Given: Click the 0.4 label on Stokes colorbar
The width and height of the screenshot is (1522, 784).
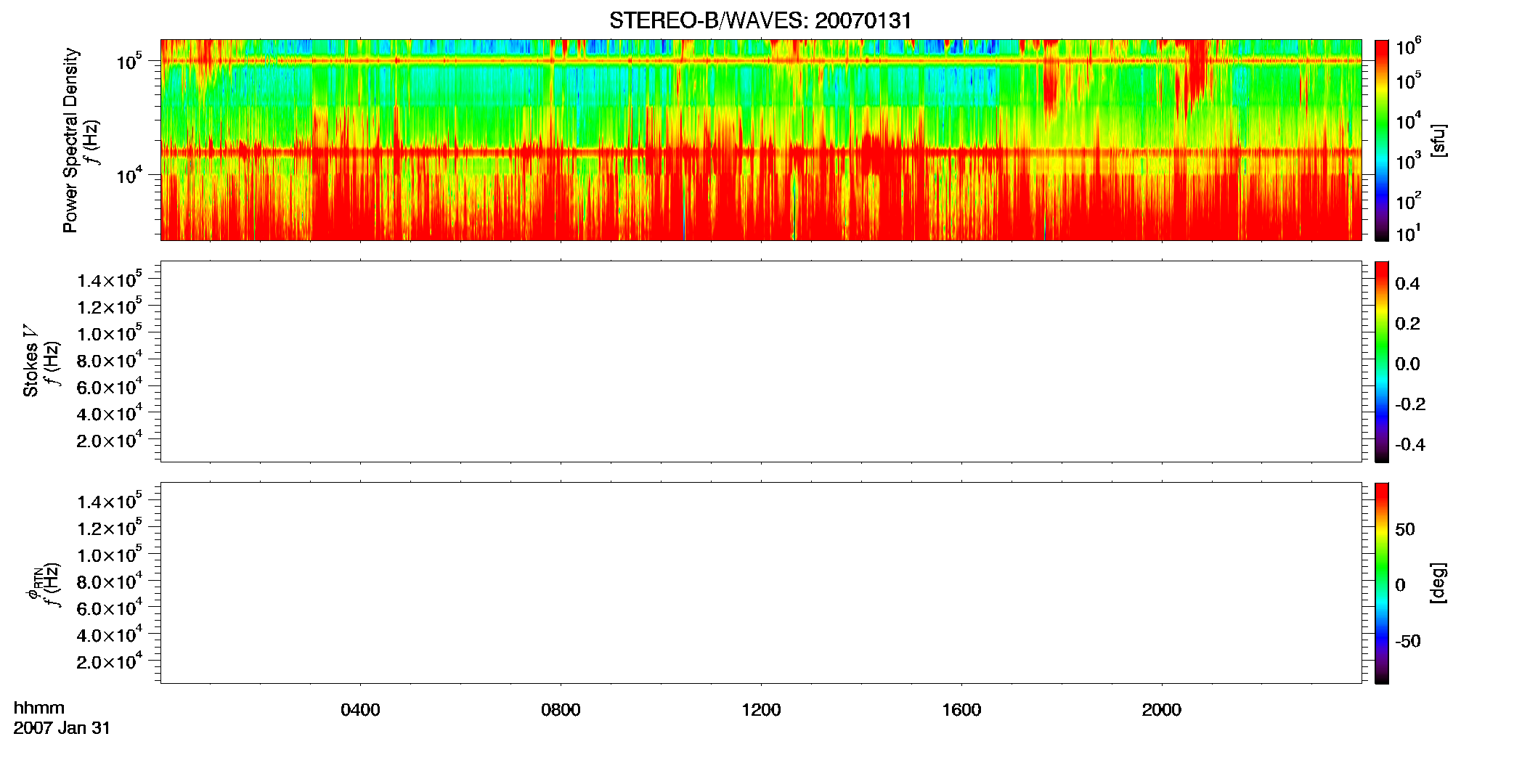Looking at the screenshot, I should point(1407,284).
